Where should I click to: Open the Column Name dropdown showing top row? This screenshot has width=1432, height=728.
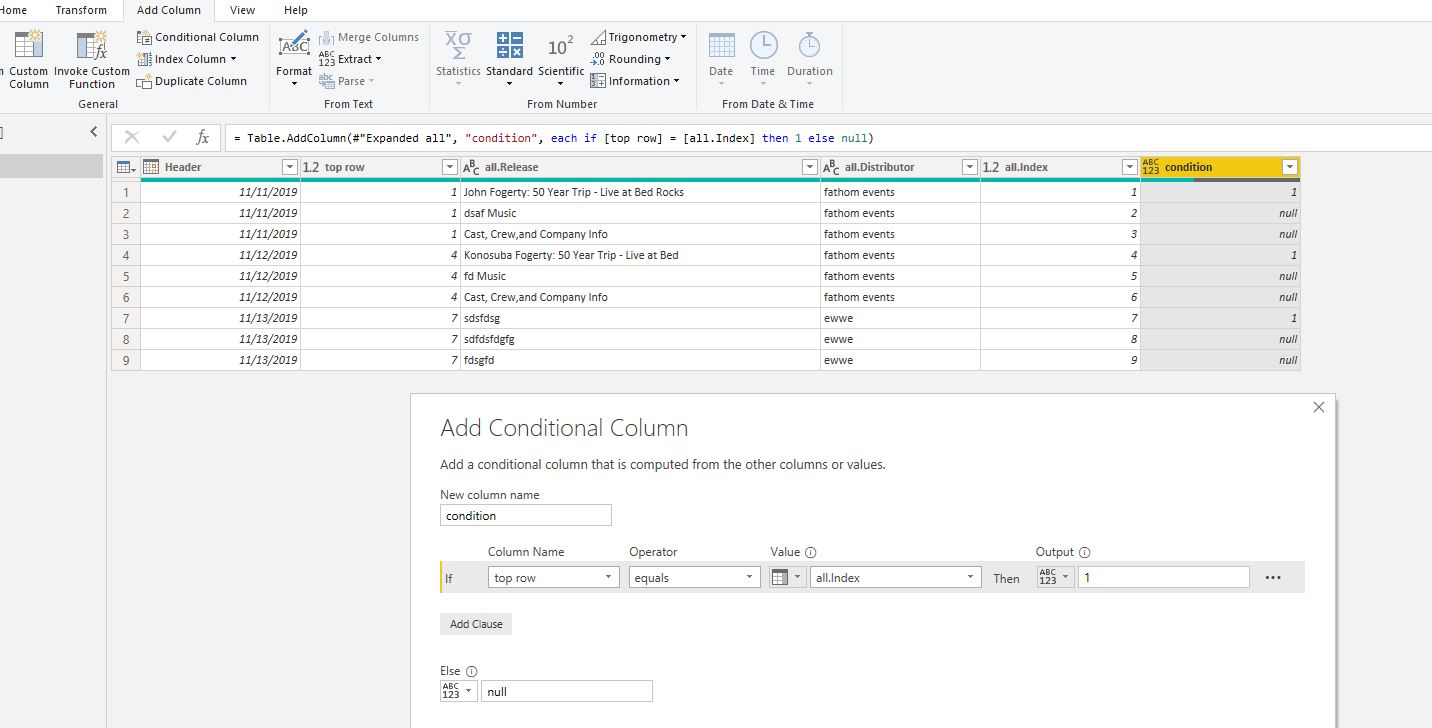click(x=554, y=578)
